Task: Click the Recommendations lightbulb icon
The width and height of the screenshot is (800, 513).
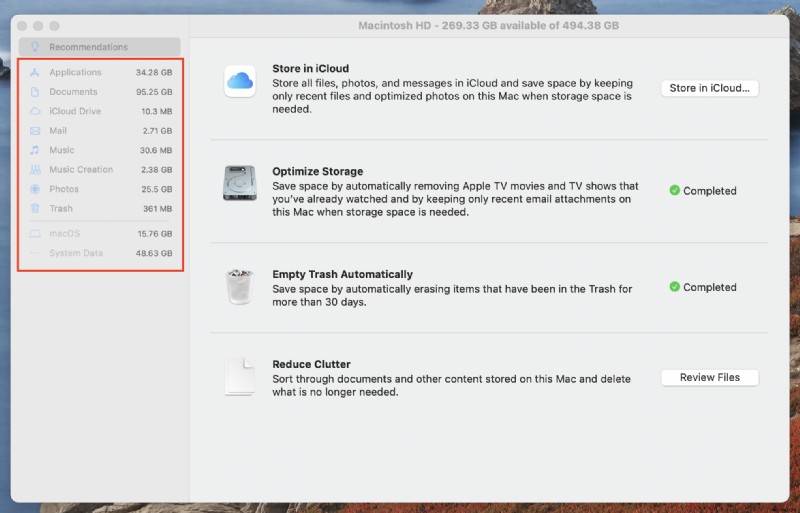Action: pos(35,47)
